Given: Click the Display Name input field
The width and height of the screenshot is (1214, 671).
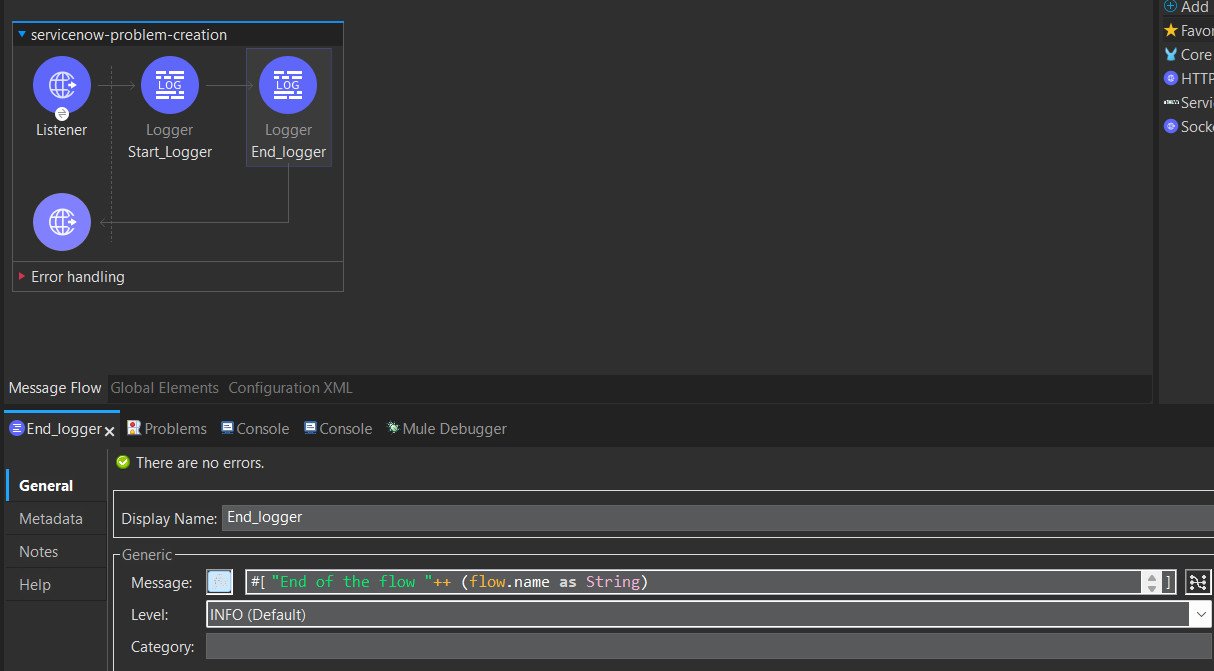Looking at the screenshot, I should click(x=718, y=518).
